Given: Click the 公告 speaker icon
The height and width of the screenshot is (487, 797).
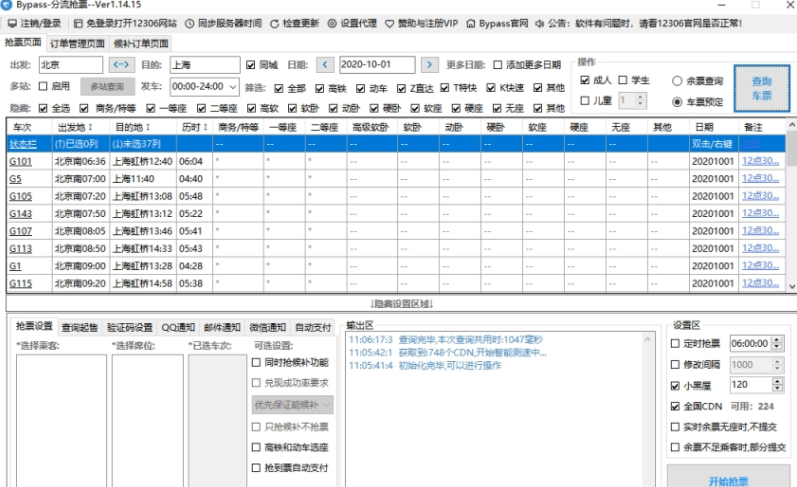Looking at the screenshot, I should [x=540, y=23].
